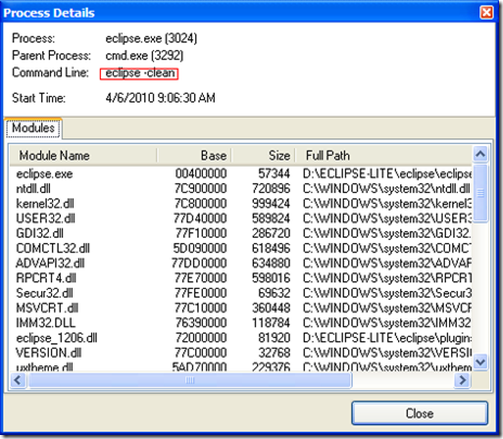Click size value 57344
Viewport: 503px width, 439px height.
tap(274, 174)
